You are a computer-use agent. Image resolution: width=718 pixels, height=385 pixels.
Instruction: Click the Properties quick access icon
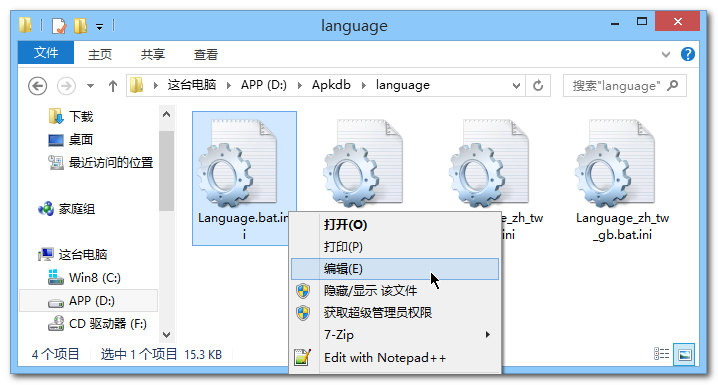pos(59,26)
